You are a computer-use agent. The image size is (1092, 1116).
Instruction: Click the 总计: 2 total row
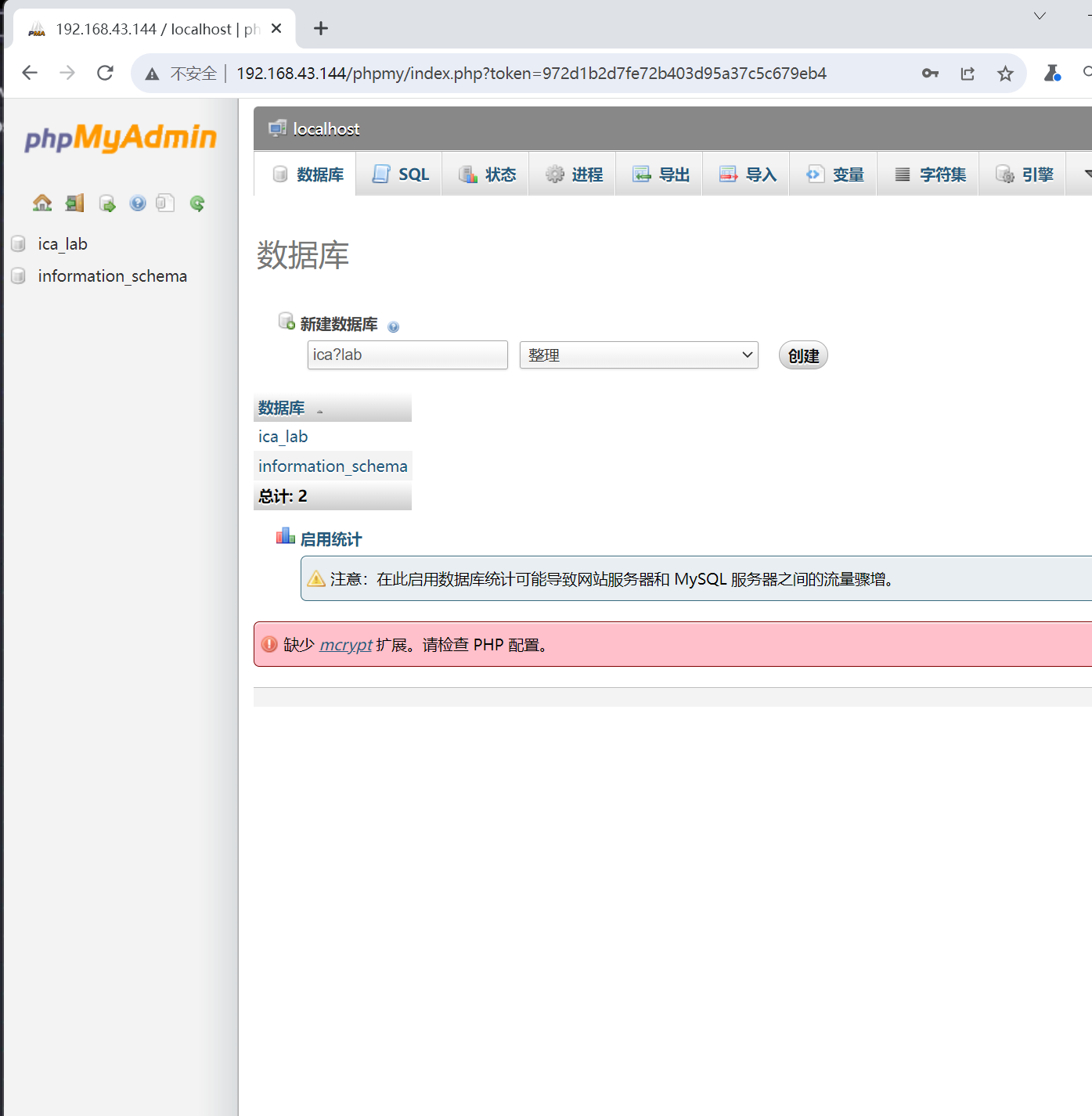[x=333, y=496]
